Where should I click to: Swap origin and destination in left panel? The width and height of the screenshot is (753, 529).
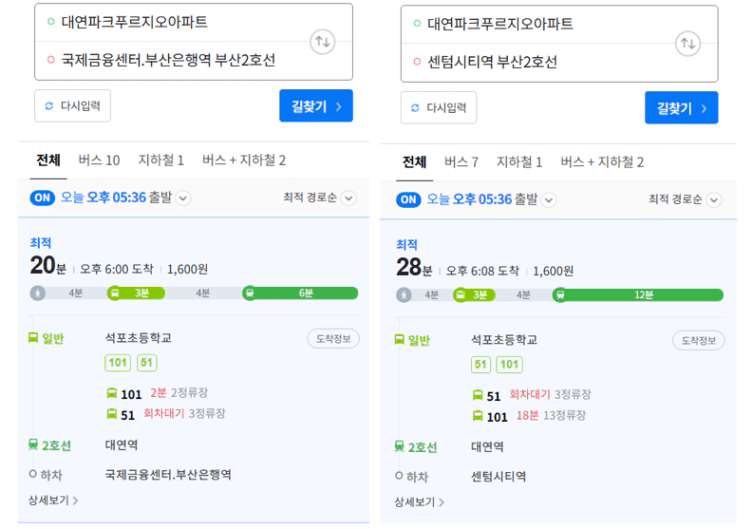tap(323, 42)
